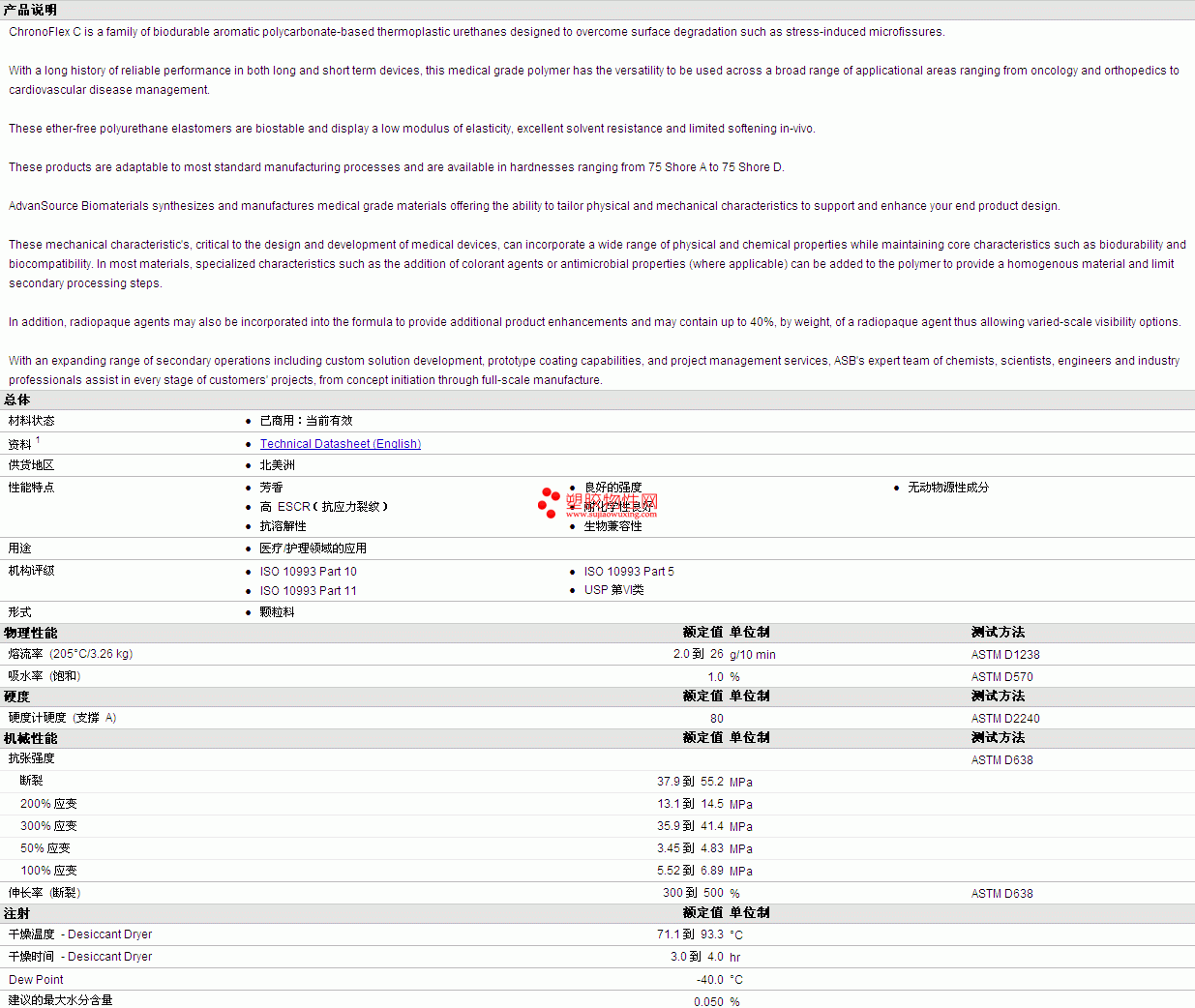The width and height of the screenshot is (1195, 1008).
Task: Click the 硬度 section header
Action: pyautogui.click(x=16, y=697)
